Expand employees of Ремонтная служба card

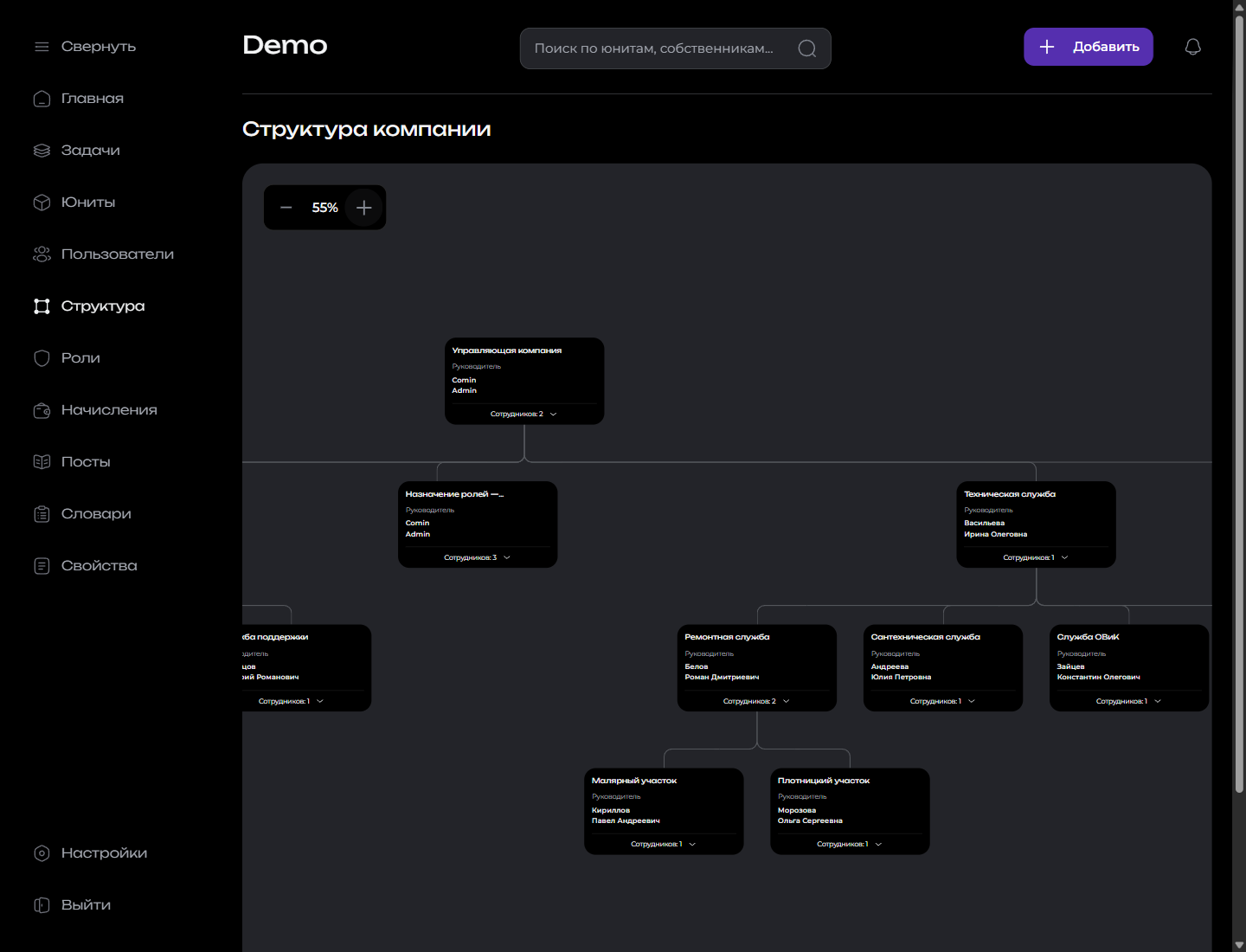click(x=756, y=701)
